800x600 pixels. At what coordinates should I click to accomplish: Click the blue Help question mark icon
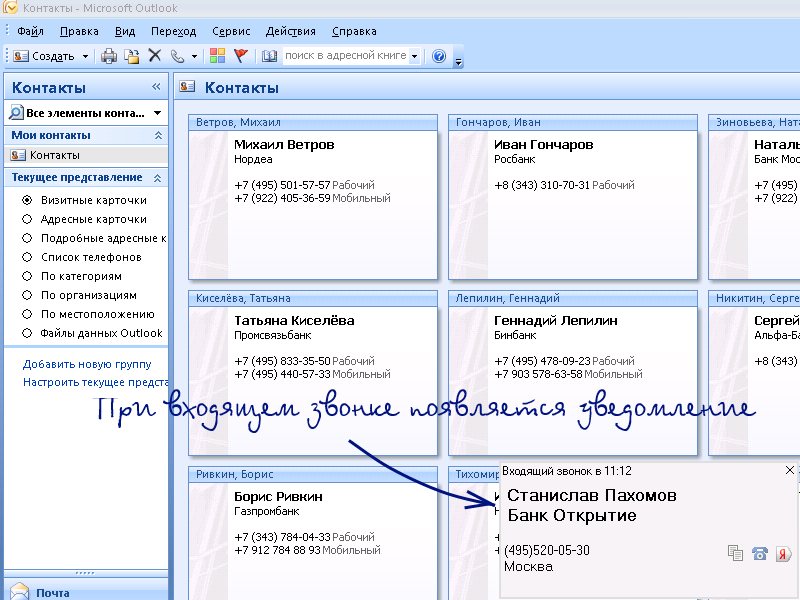[439, 56]
